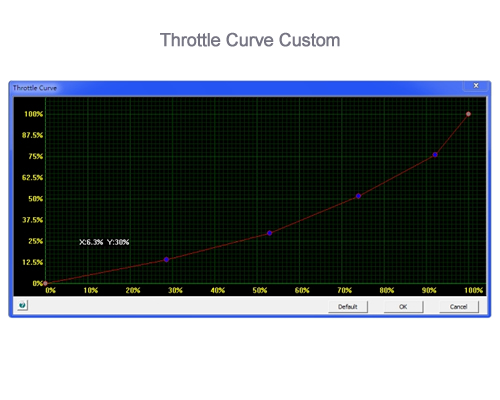Click the Throttle Curve Custom heading
The image size is (500, 400).
(250, 40)
